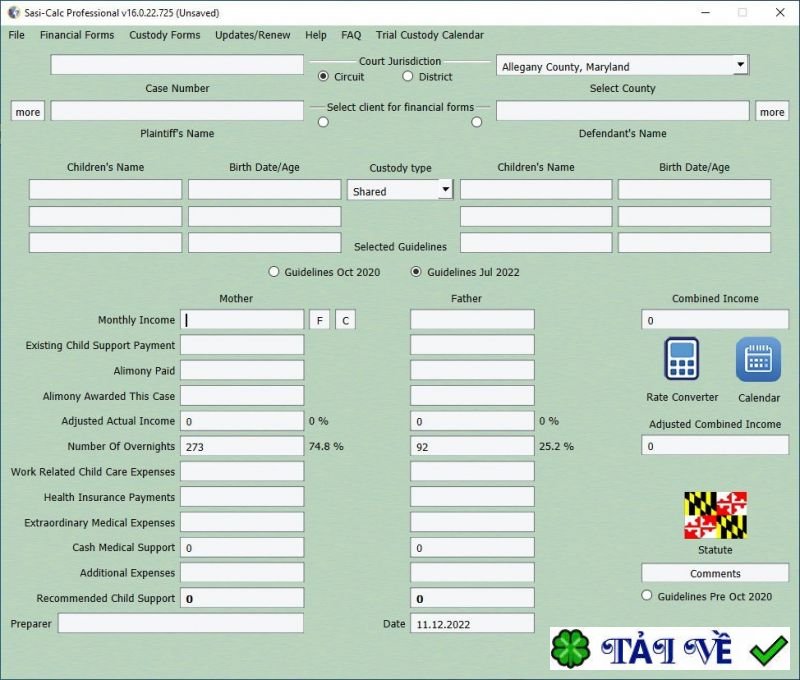Viewport: 800px width, 680px height.
Task: Click the Preparer field
Action: [x=181, y=623]
